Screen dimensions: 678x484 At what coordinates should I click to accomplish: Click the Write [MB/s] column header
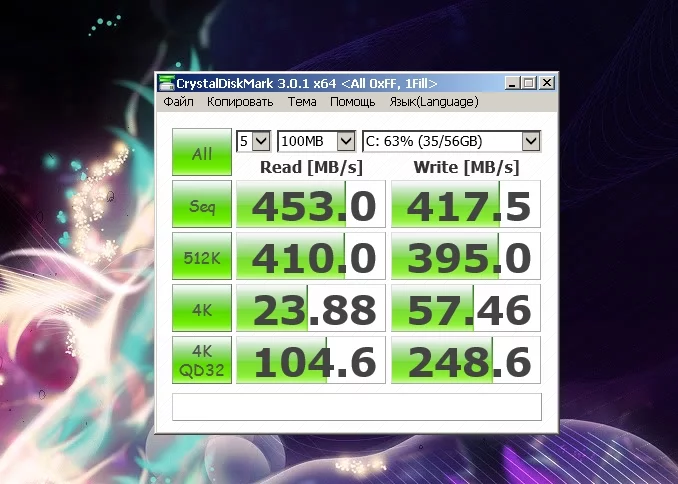466,167
